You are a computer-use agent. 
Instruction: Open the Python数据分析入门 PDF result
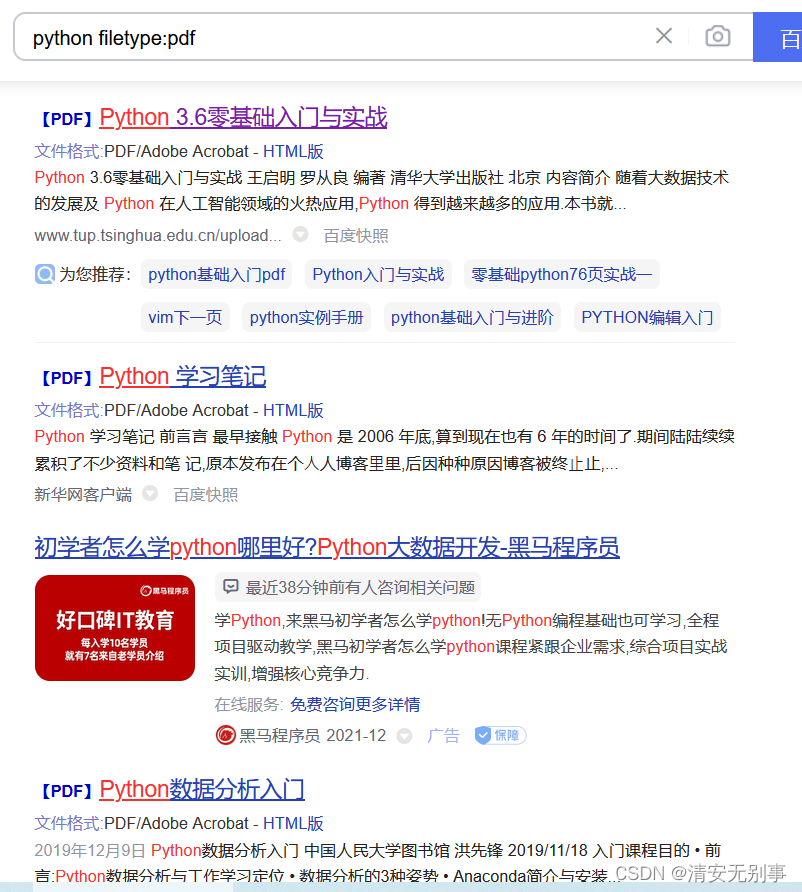(x=202, y=790)
